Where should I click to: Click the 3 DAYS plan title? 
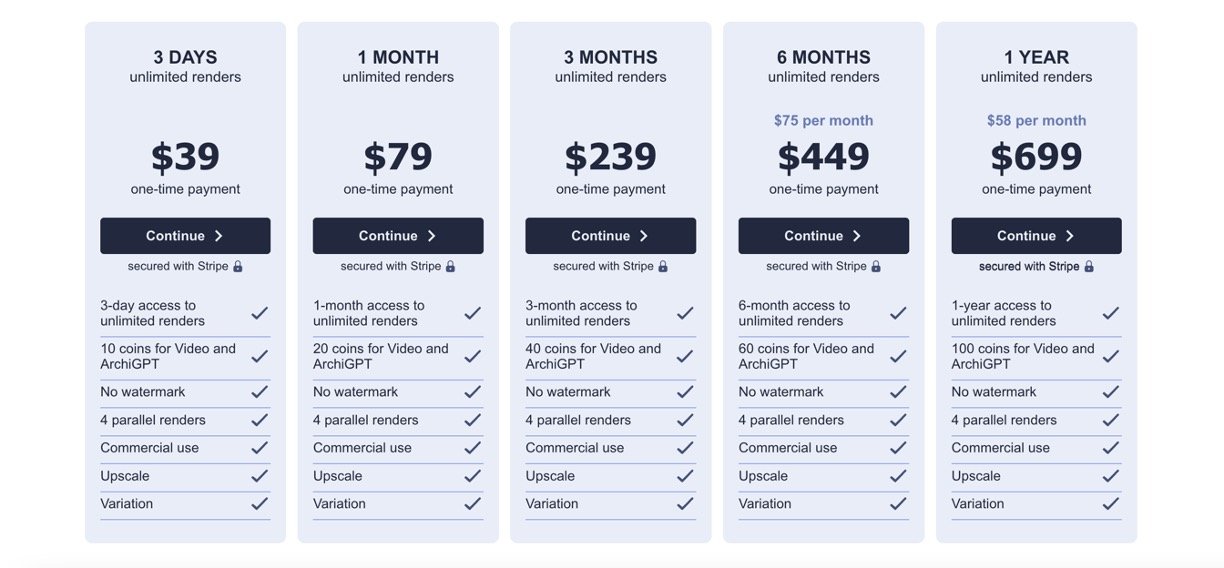tap(185, 57)
